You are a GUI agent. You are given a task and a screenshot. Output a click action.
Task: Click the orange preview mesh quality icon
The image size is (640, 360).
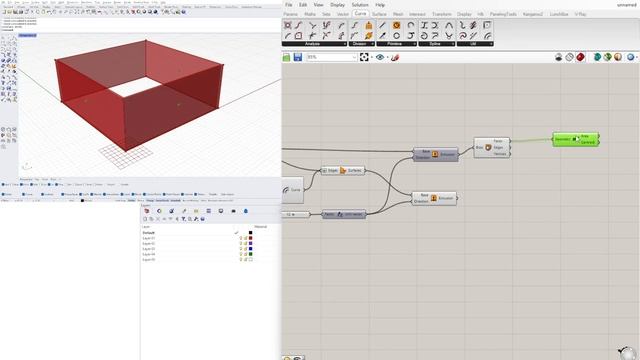pyautogui.click(x=618, y=57)
